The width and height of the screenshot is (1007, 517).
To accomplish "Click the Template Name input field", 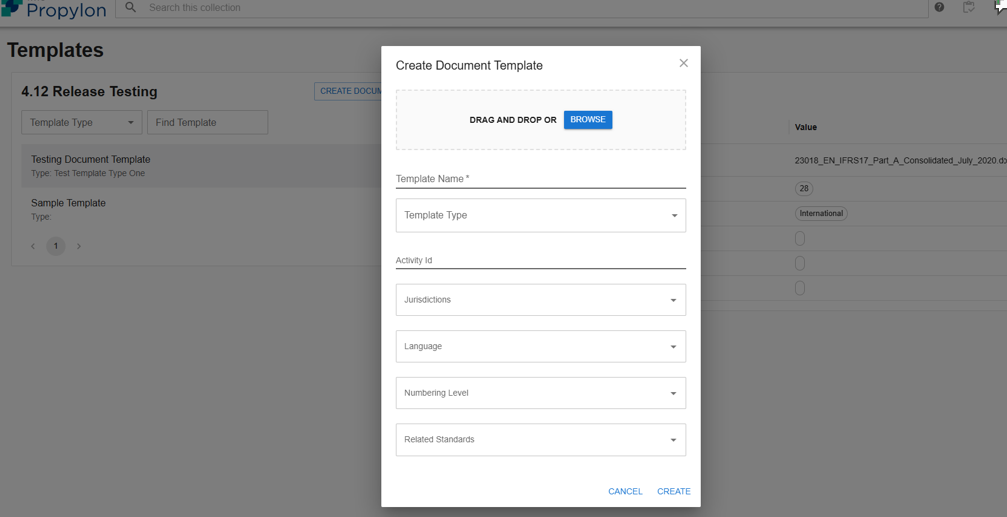I will (540, 179).
